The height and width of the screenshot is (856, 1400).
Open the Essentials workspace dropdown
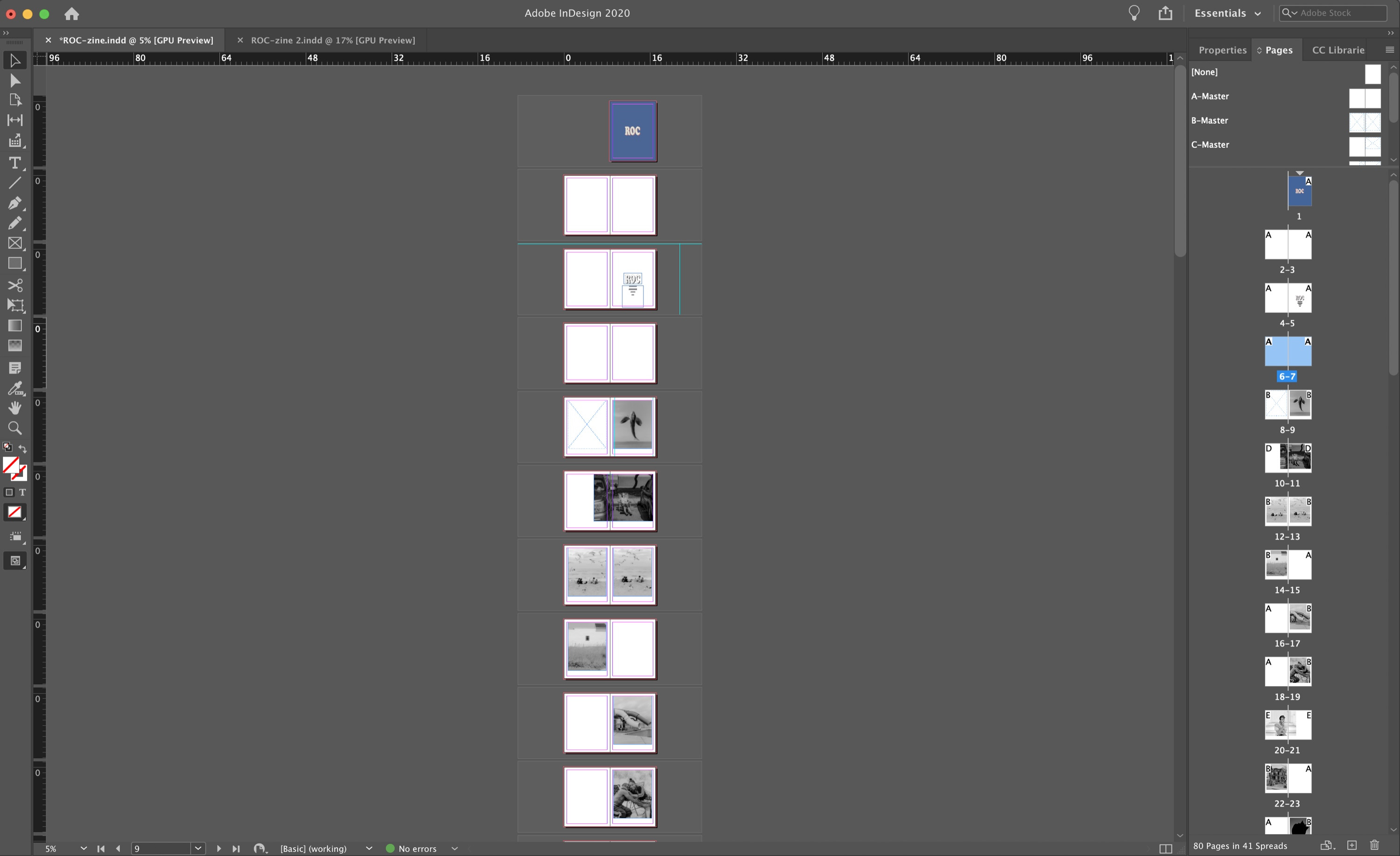1227,13
